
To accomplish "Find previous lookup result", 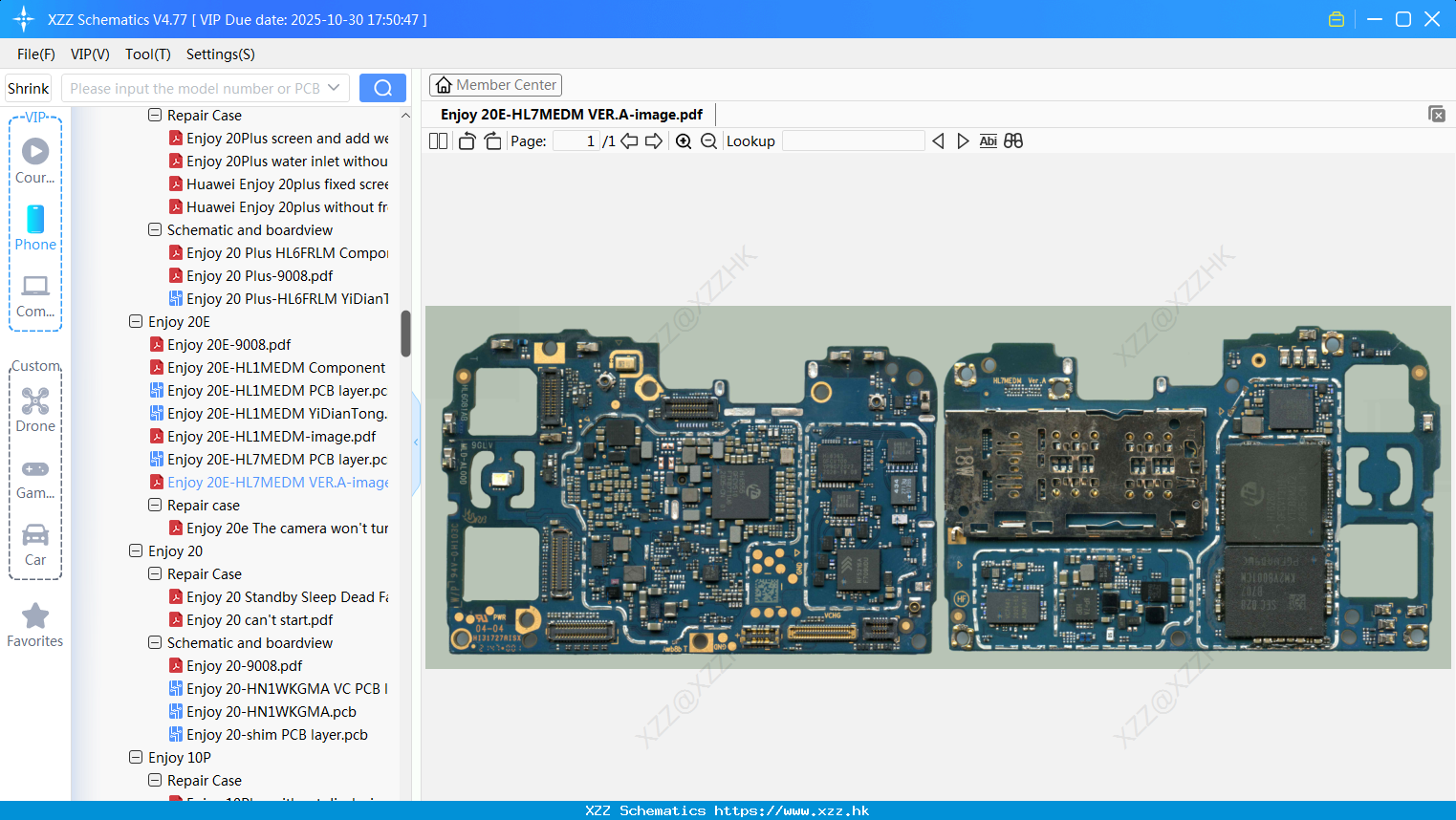I will coord(938,140).
